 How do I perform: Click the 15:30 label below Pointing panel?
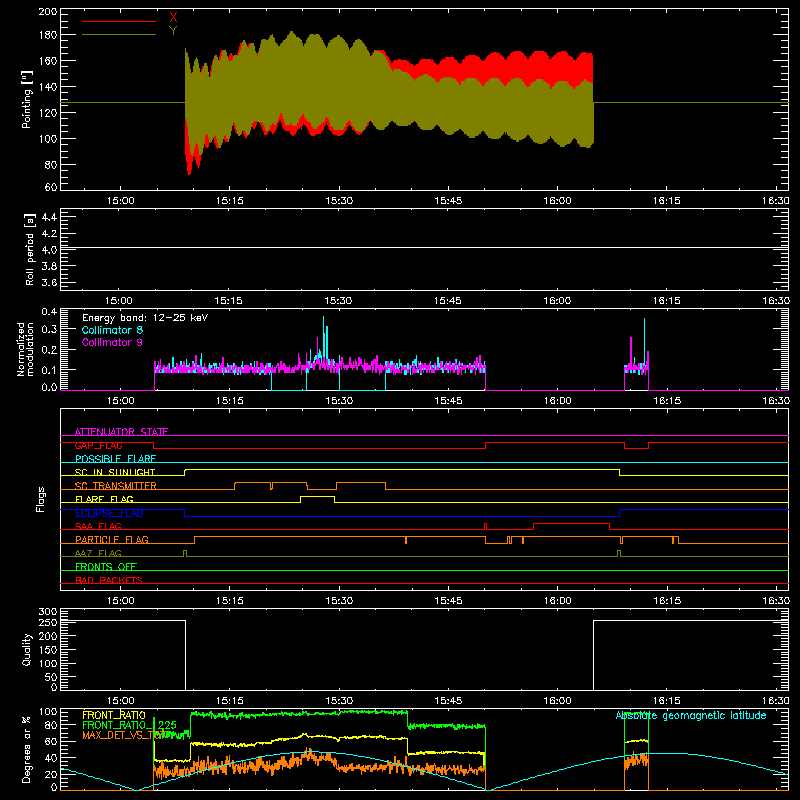pyautogui.click(x=339, y=201)
